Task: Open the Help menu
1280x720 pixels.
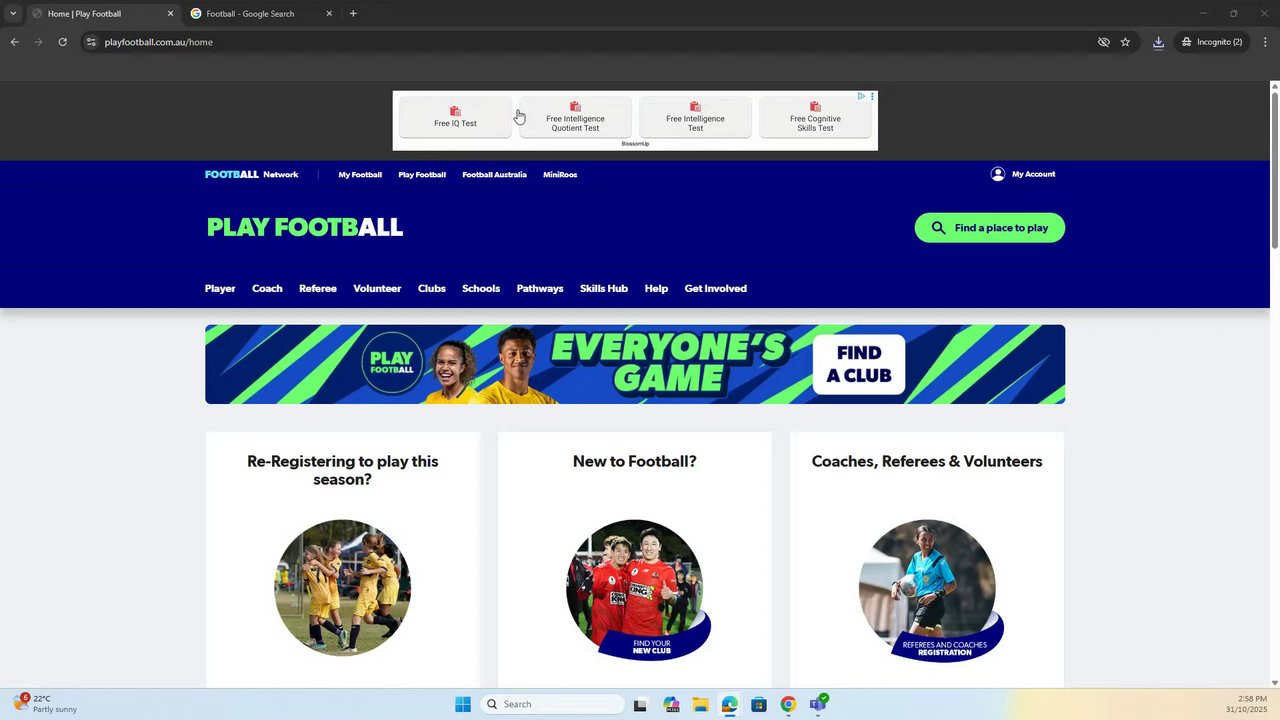Action: 656,289
